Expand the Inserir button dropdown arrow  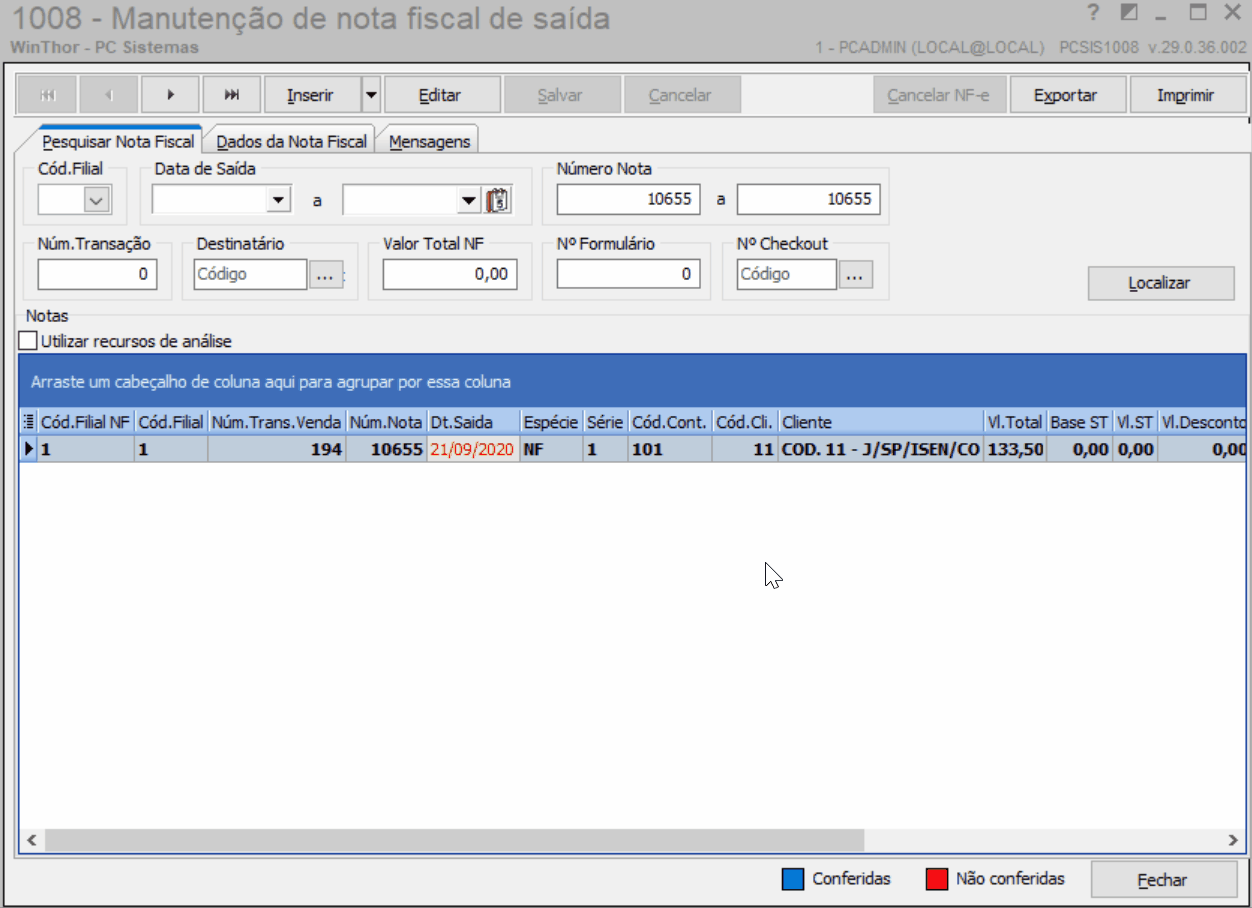click(x=371, y=95)
